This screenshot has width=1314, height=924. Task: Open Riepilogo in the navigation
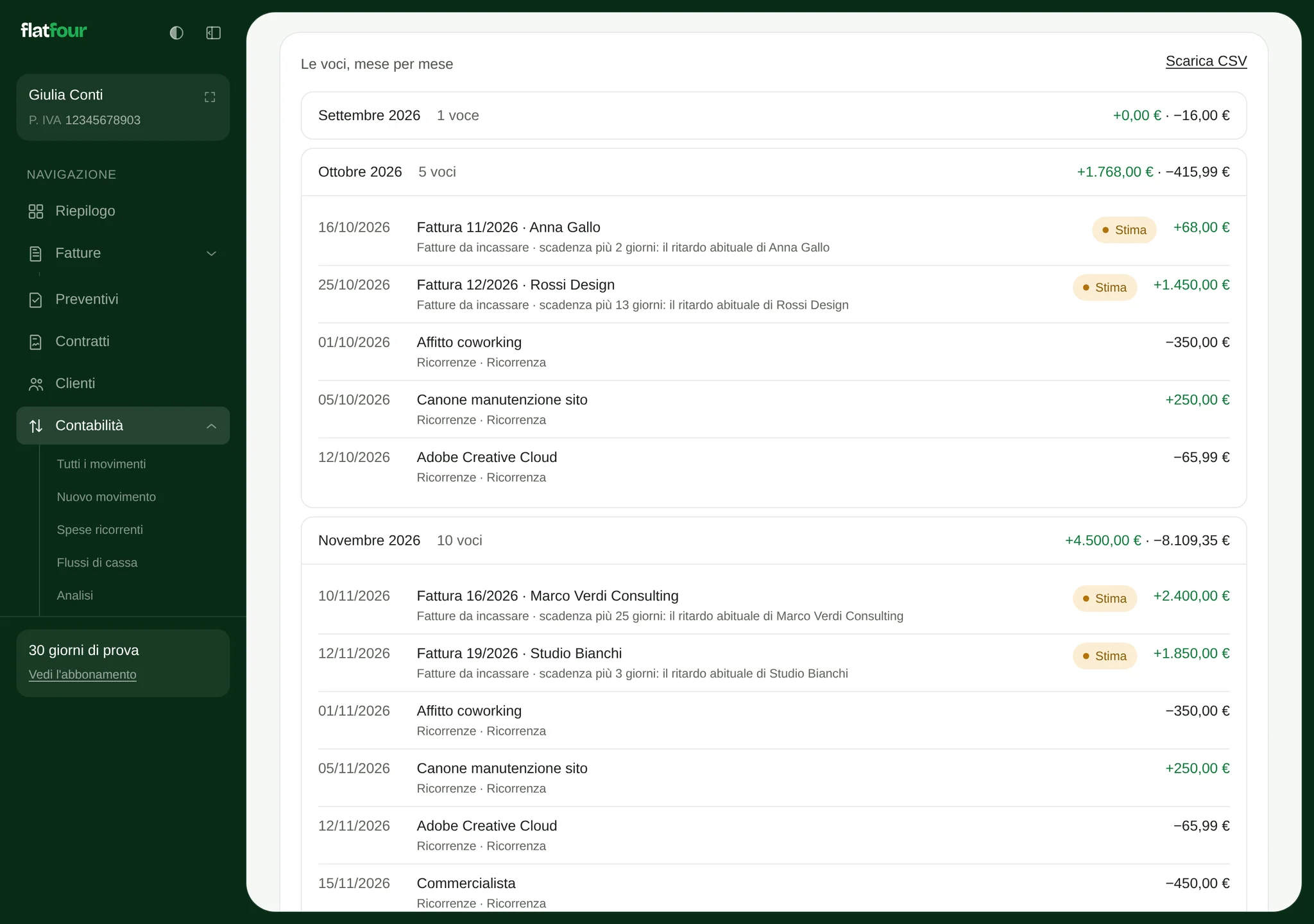123,211
